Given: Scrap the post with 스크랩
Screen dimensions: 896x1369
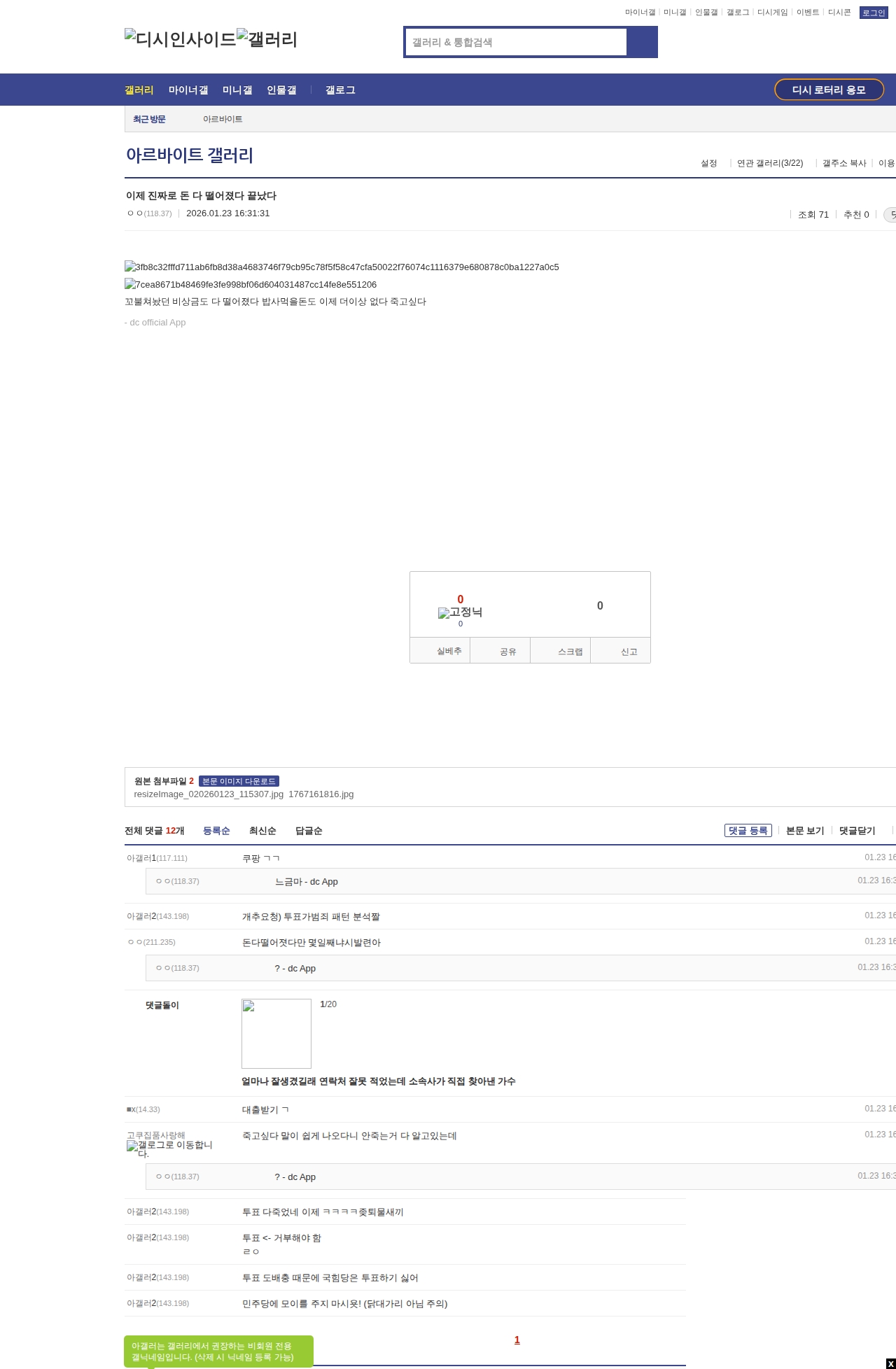Looking at the screenshot, I should [x=561, y=652].
